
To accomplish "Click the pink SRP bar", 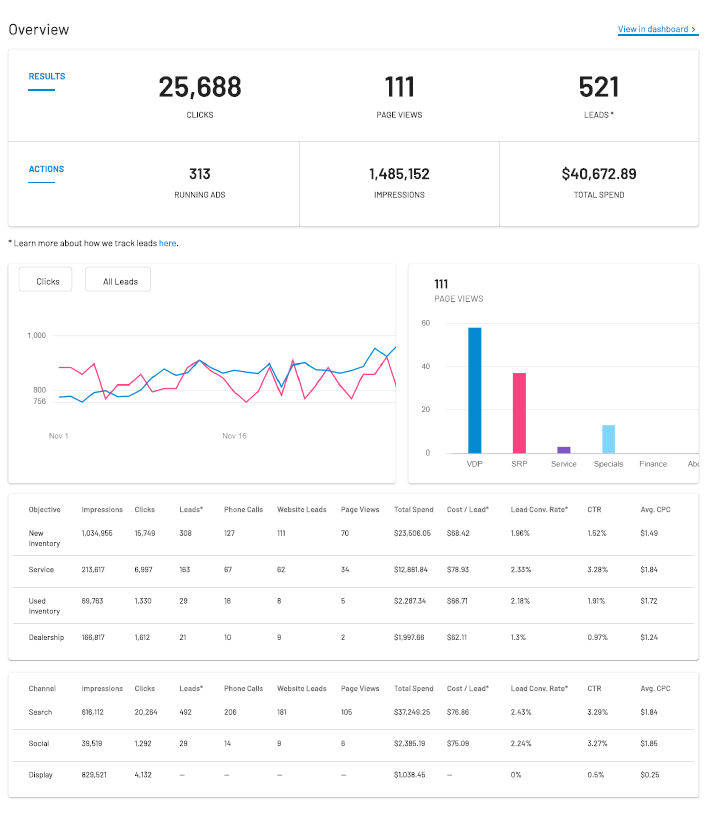I will point(519,412).
